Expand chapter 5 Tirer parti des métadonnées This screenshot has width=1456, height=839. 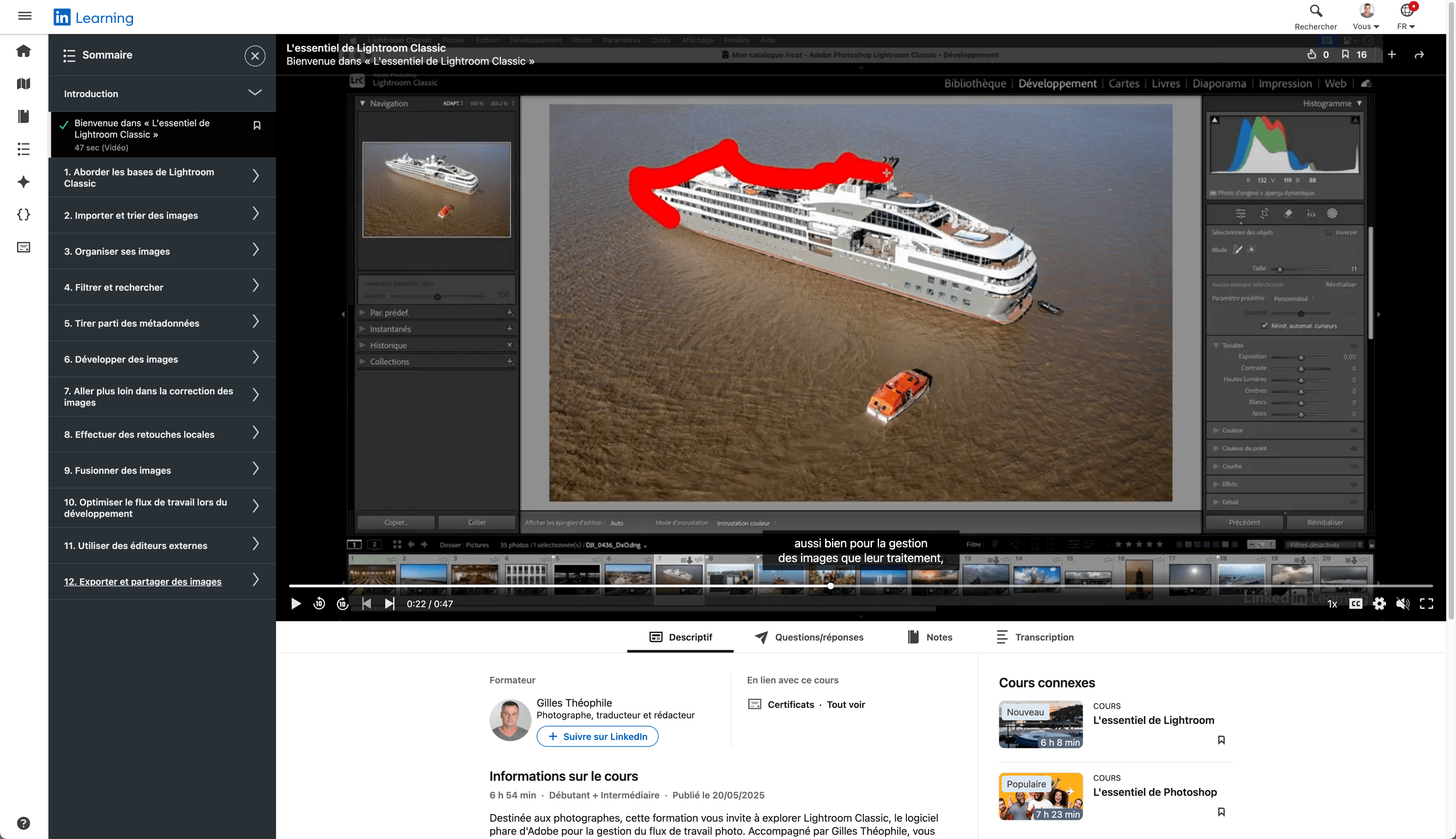(162, 323)
